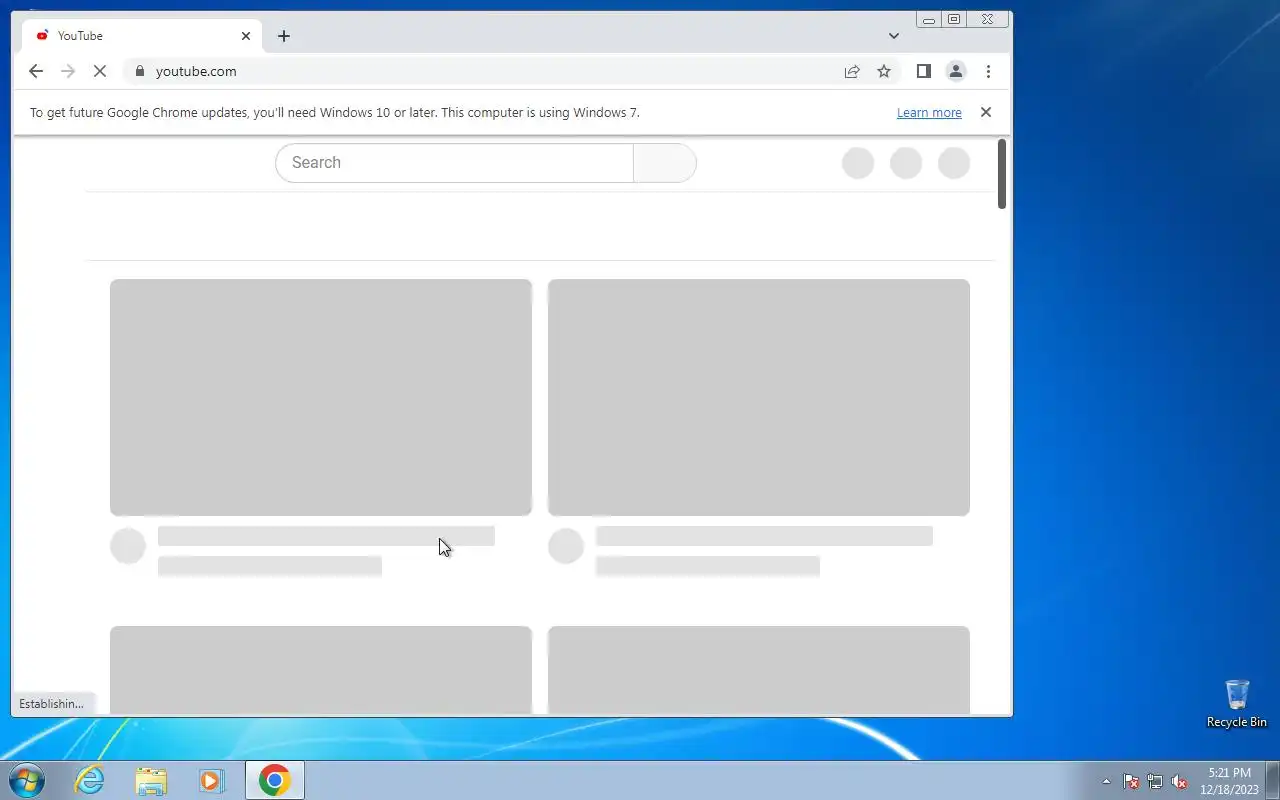This screenshot has width=1280, height=800.
Task: Restore down the Chrome window
Action: pyautogui.click(x=954, y=19)
